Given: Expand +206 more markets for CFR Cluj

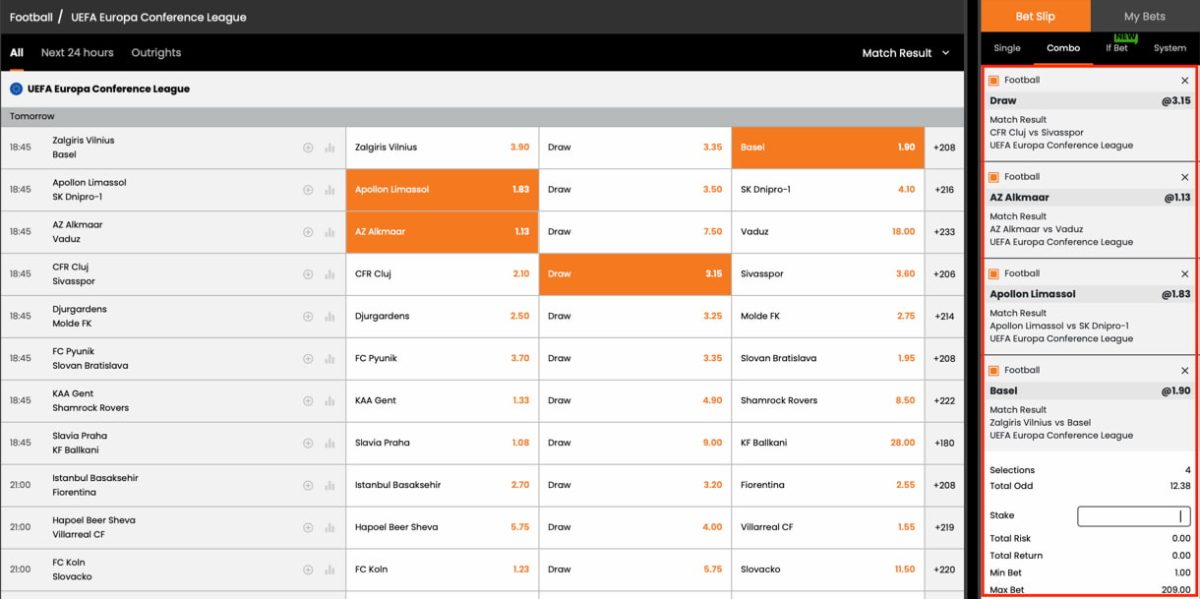Looking at the screenshot, I should (x=944, y=274).
